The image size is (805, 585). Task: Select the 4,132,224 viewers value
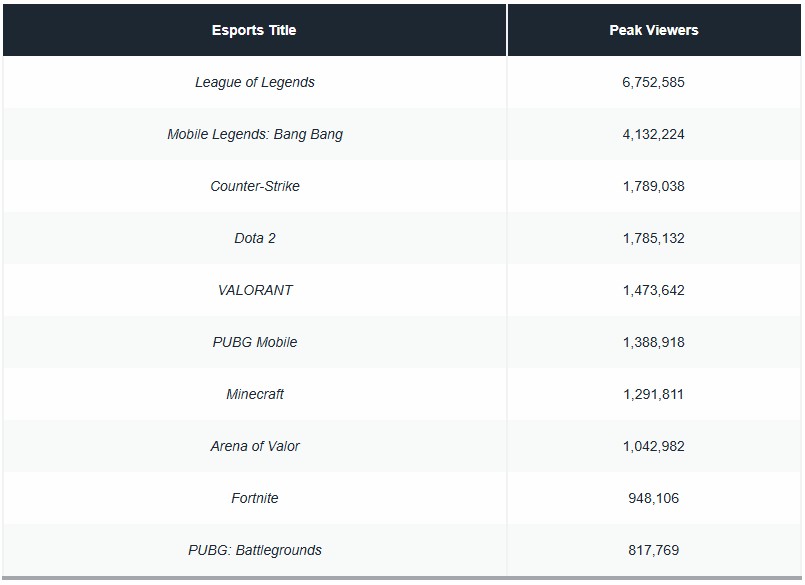654,134
